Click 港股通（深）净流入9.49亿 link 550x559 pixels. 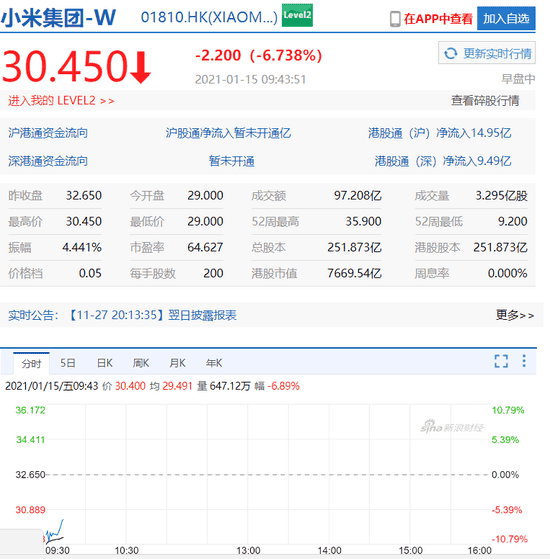point(443,161)
